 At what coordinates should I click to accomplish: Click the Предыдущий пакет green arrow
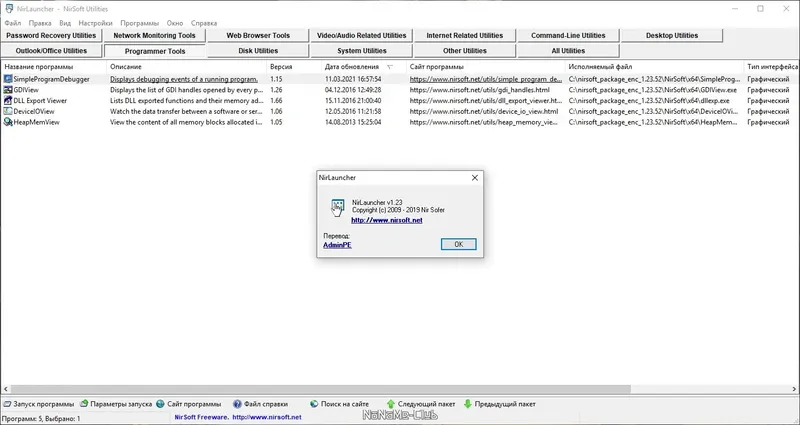(467, 404)
